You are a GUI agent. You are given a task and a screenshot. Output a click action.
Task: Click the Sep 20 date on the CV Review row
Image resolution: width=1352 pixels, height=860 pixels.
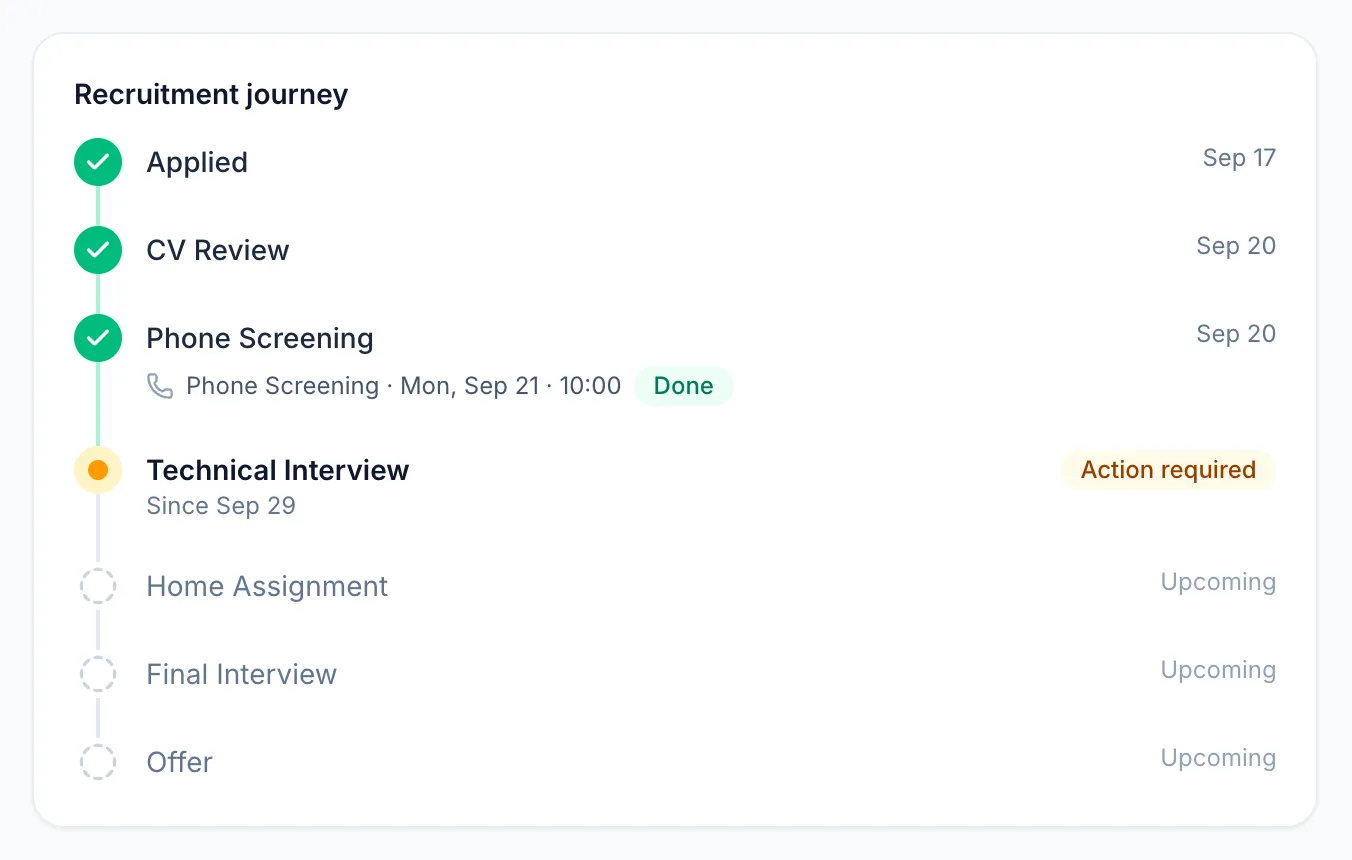(x=1236, y=246)
